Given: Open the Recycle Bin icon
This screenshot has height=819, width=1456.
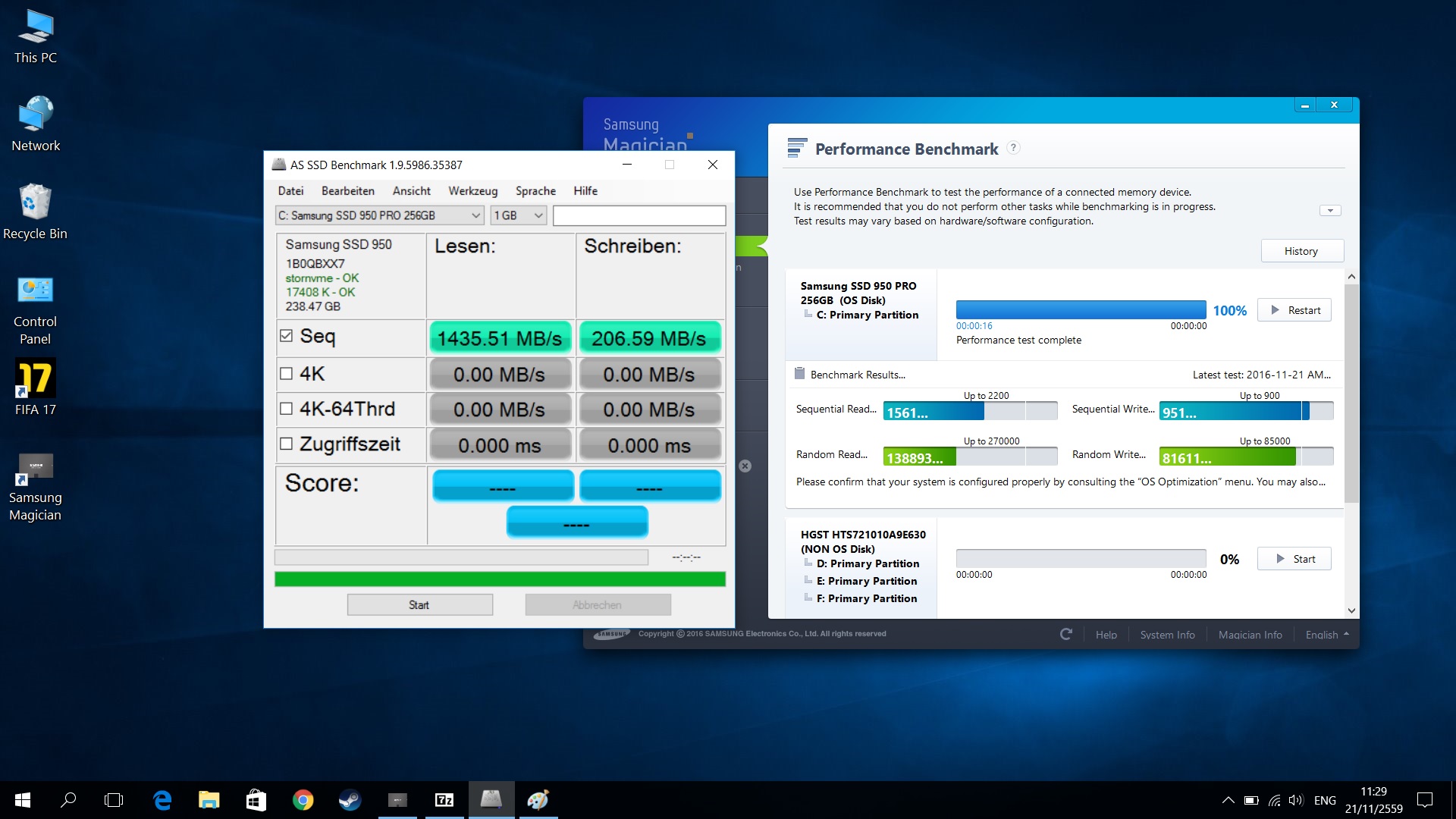Looking at the screenshot, I should pos(36,212).
